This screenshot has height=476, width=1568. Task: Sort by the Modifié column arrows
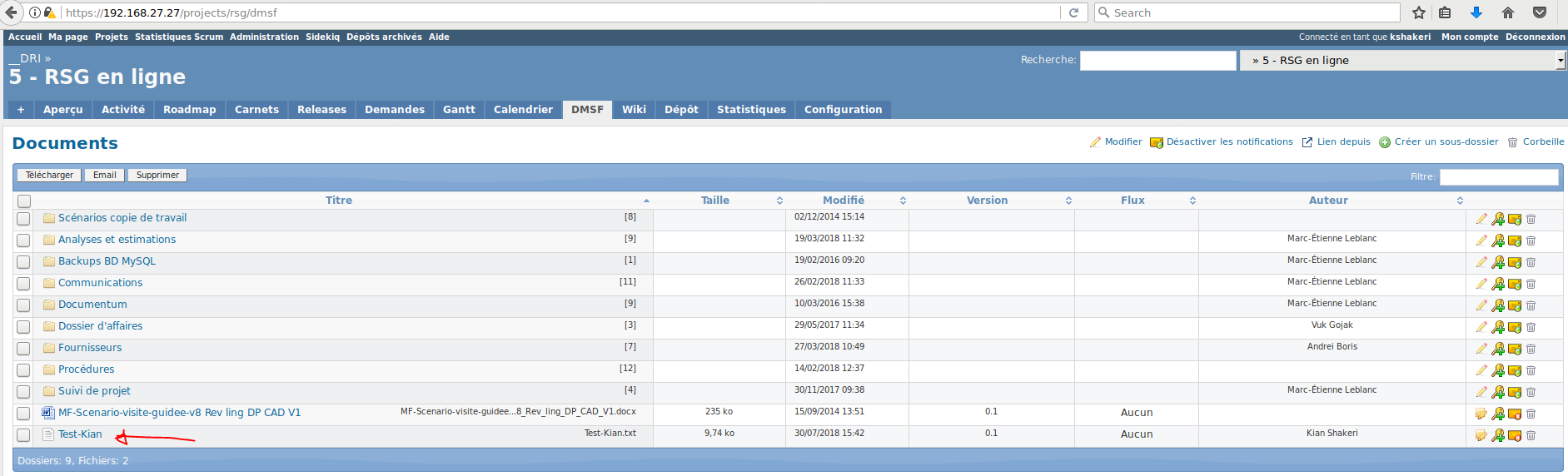[903, 201]
